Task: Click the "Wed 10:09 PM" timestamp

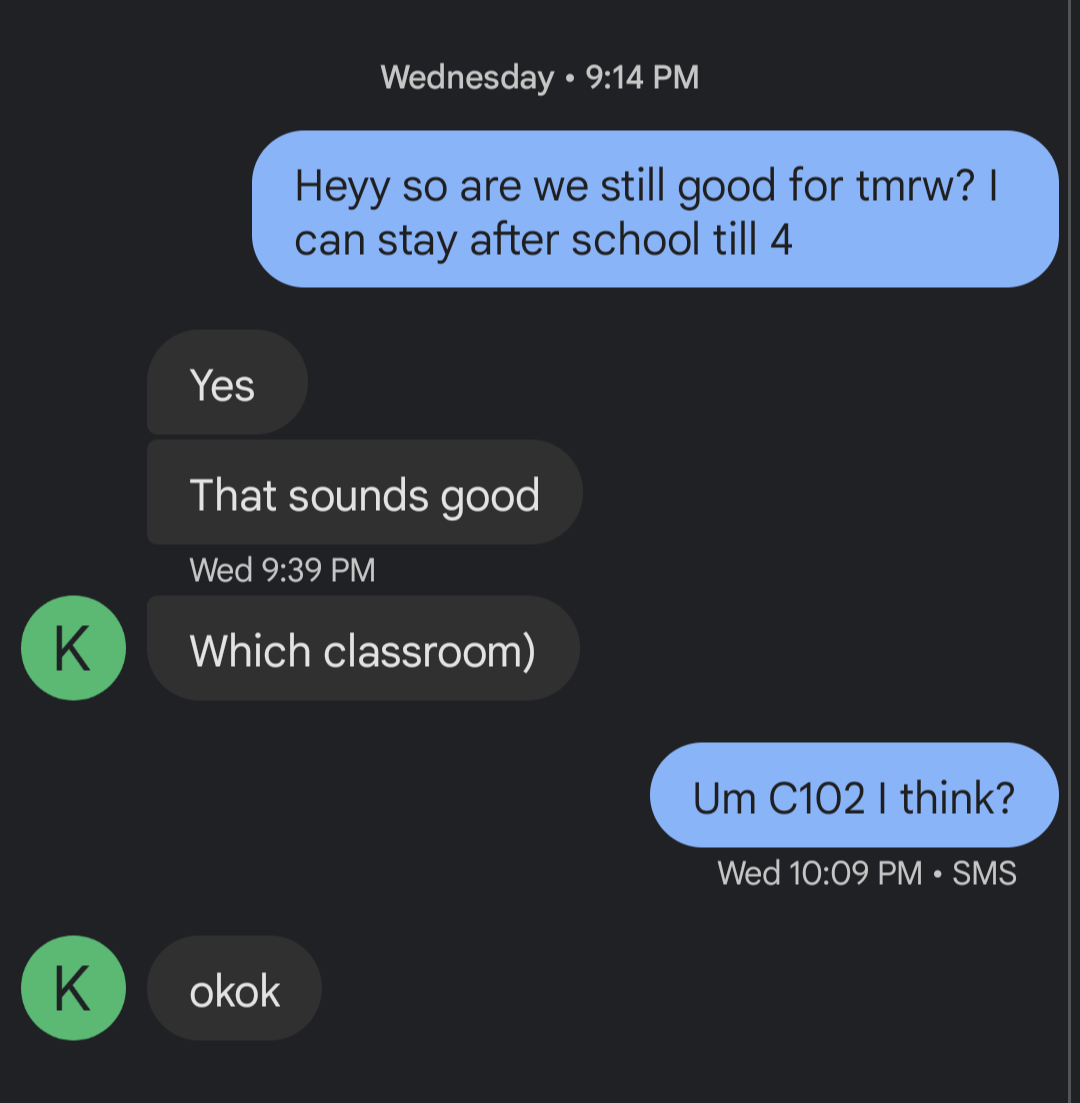Action: pyautogui.click(x=820, y=873)
